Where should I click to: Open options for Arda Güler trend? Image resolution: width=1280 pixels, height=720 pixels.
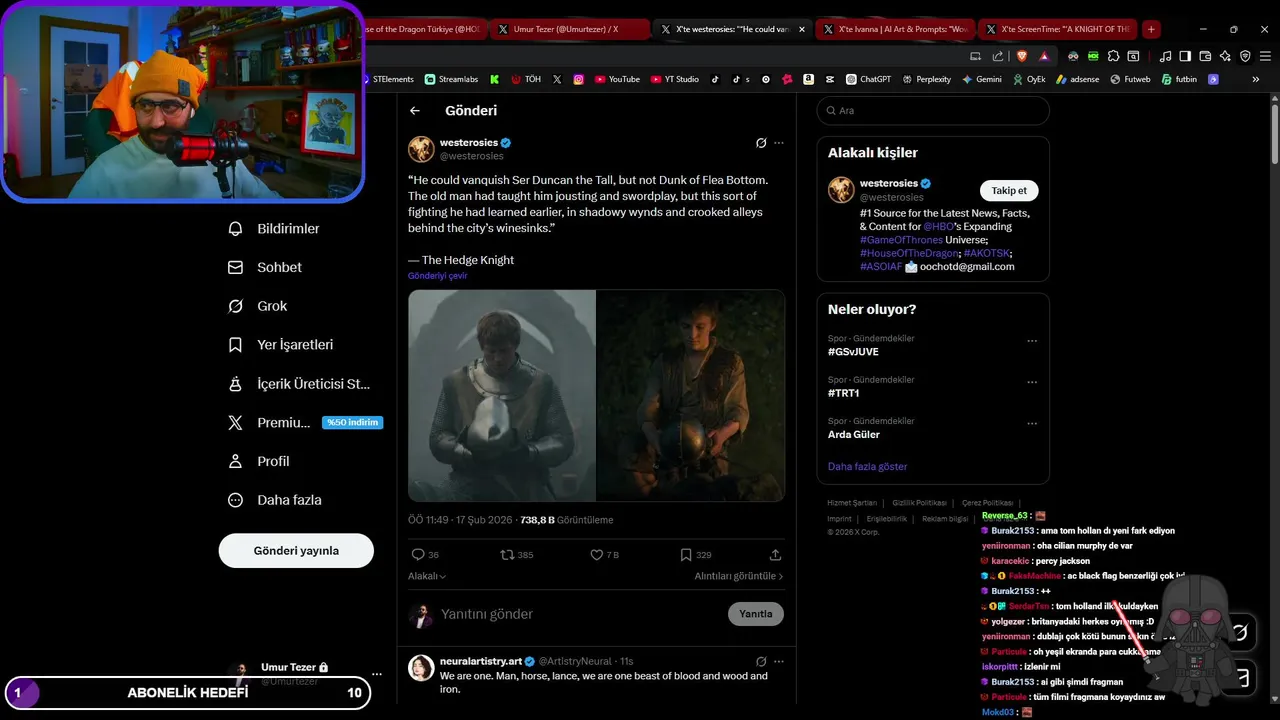point(1032,424)
